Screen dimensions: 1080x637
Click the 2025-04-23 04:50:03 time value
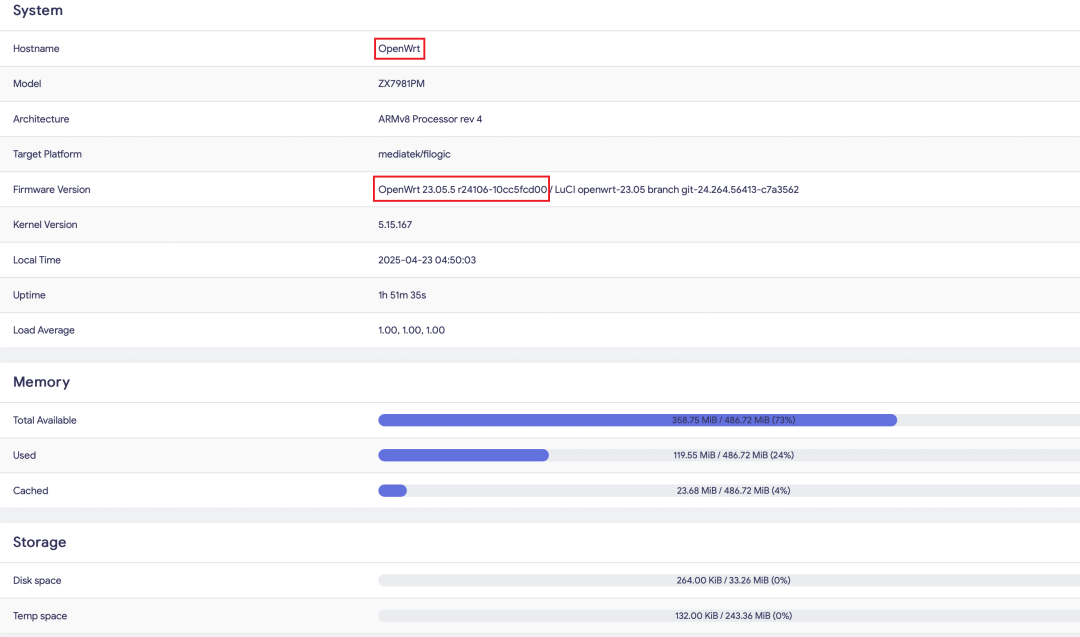tap(427, 260)
